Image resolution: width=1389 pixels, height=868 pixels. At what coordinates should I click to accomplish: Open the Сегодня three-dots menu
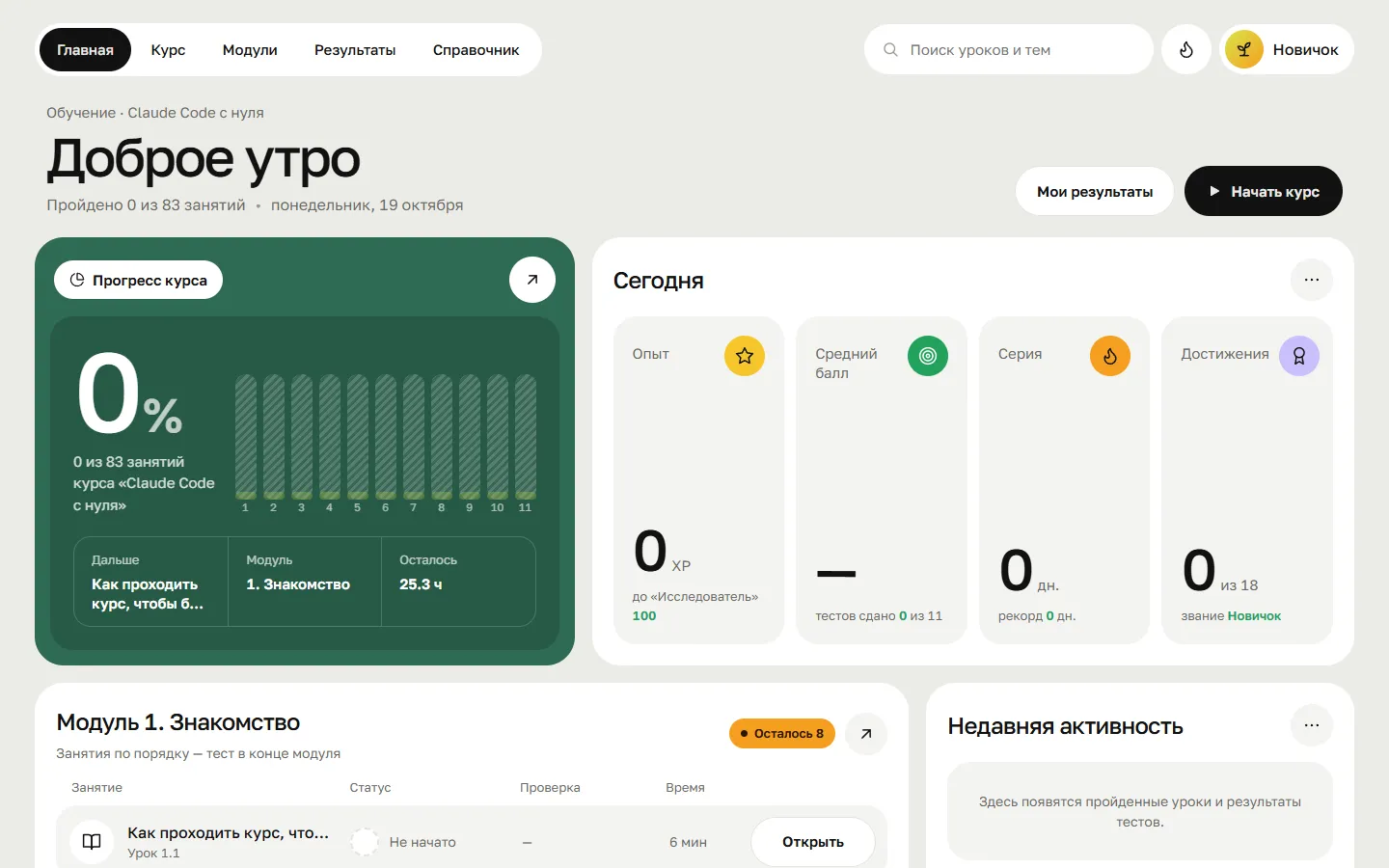coord(1312,280)
